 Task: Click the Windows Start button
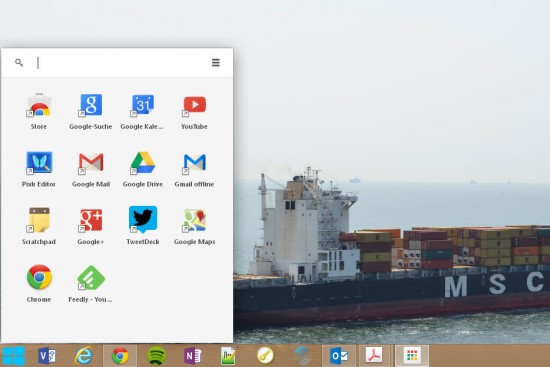[13, 356]
